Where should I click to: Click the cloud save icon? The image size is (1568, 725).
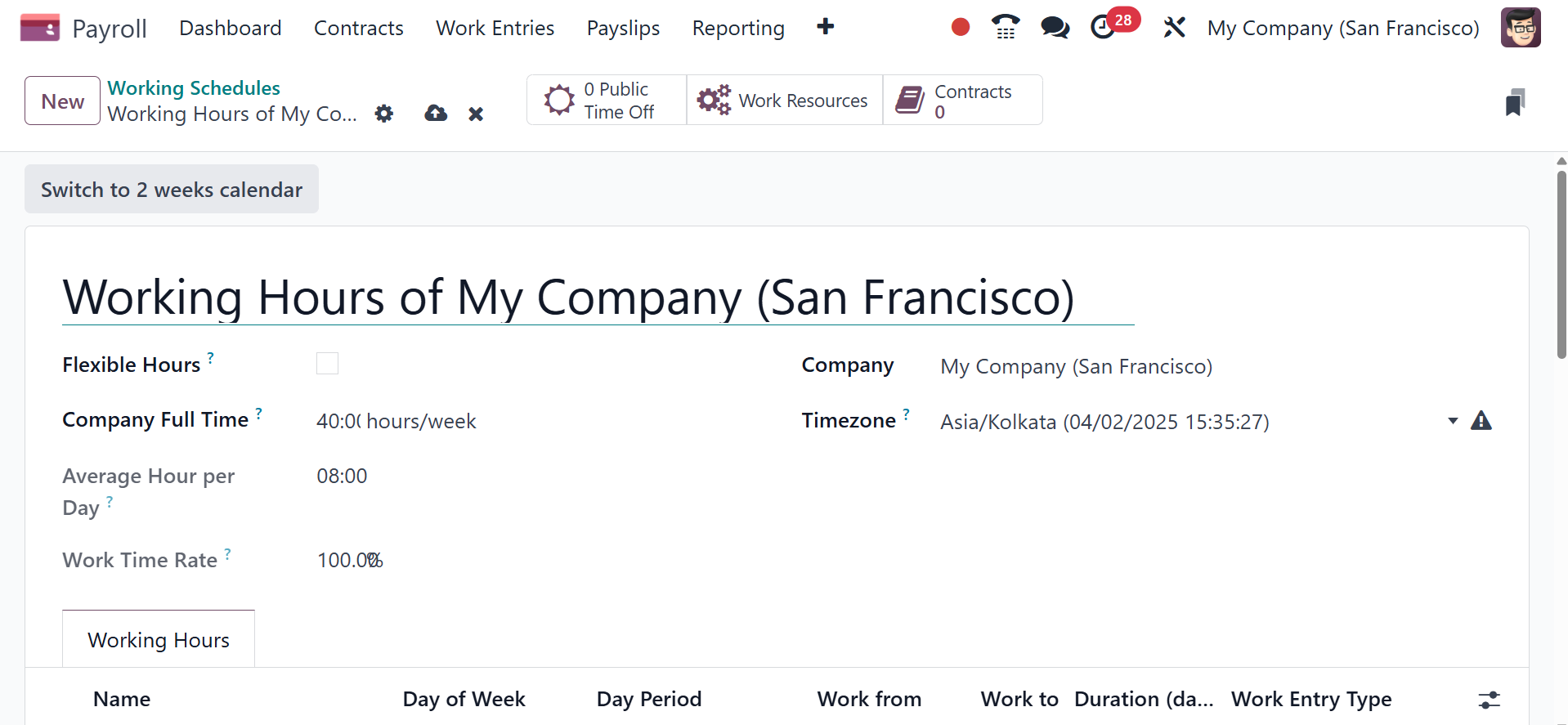pos(436,114)
